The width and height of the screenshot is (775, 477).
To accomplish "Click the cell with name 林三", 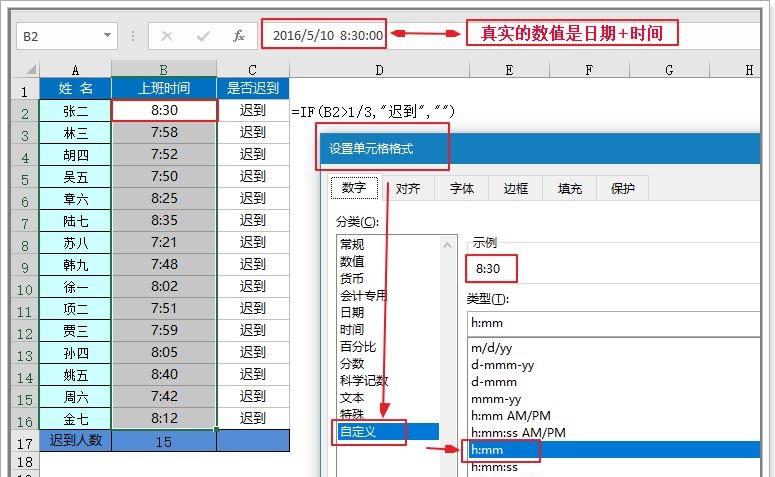I will pos(75,133).
